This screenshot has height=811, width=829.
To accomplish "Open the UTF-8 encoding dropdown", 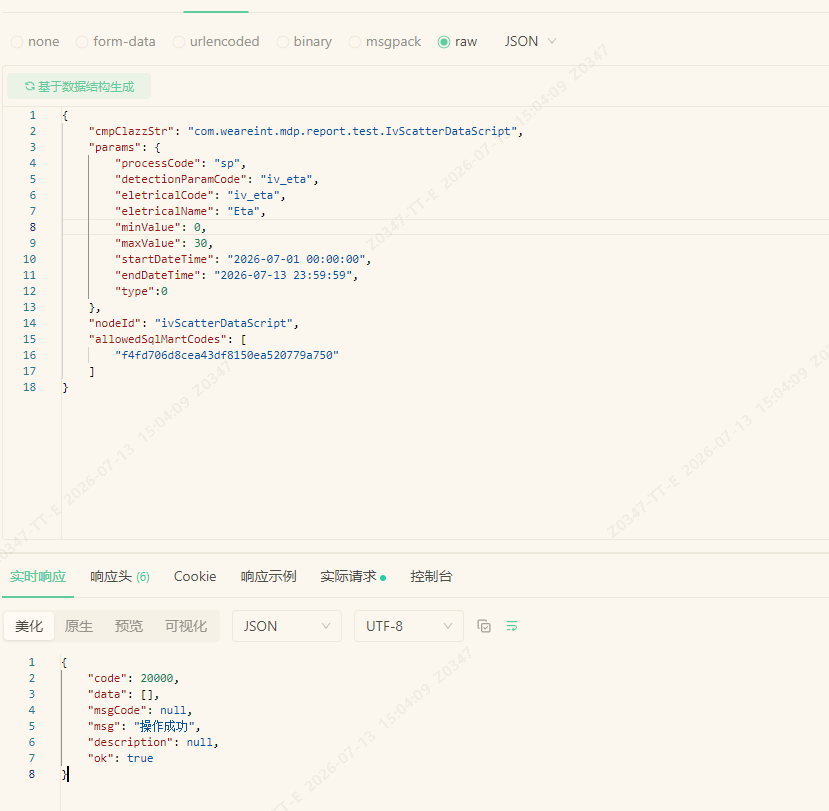I will (409, 626).
